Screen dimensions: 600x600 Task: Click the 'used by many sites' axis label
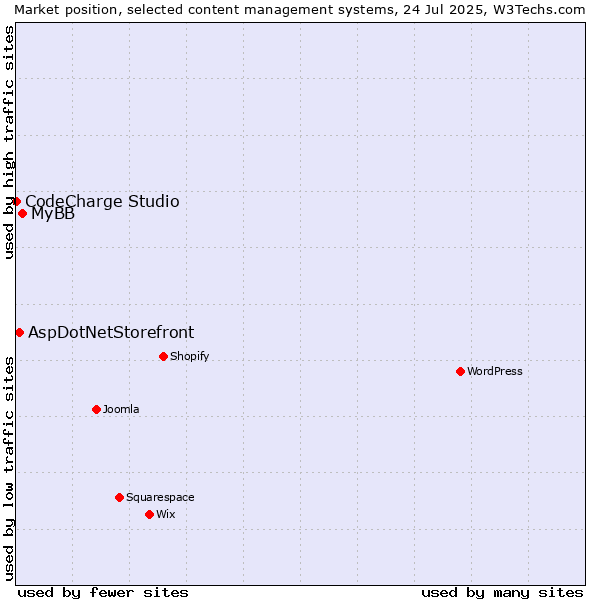pyautogui.click(x=502, y=593)
